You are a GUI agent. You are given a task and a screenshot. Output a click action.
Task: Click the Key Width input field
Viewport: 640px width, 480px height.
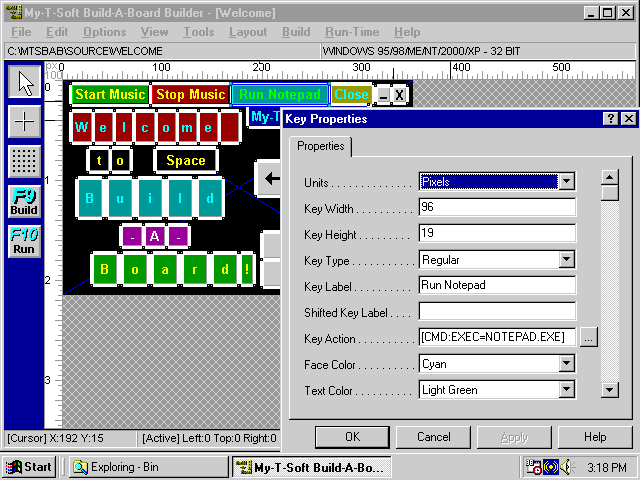click(x=497, y=208)
